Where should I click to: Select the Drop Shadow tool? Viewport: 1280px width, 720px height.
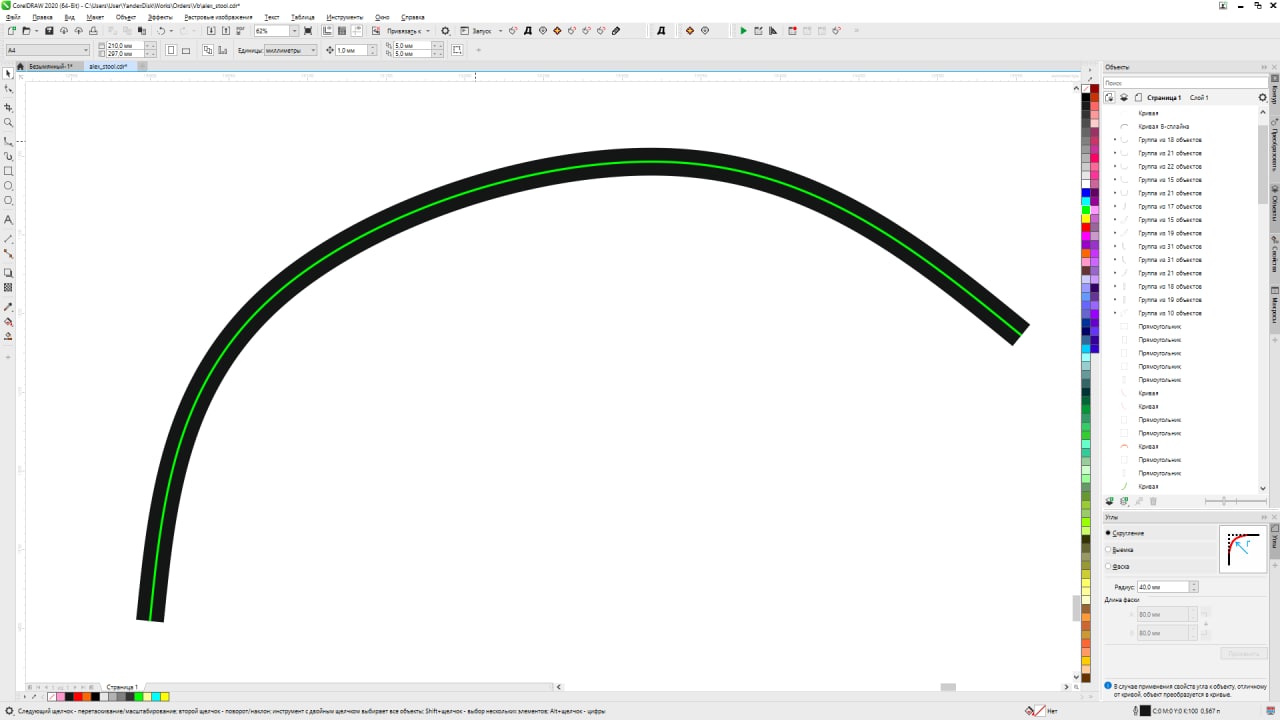click(8, 272)
